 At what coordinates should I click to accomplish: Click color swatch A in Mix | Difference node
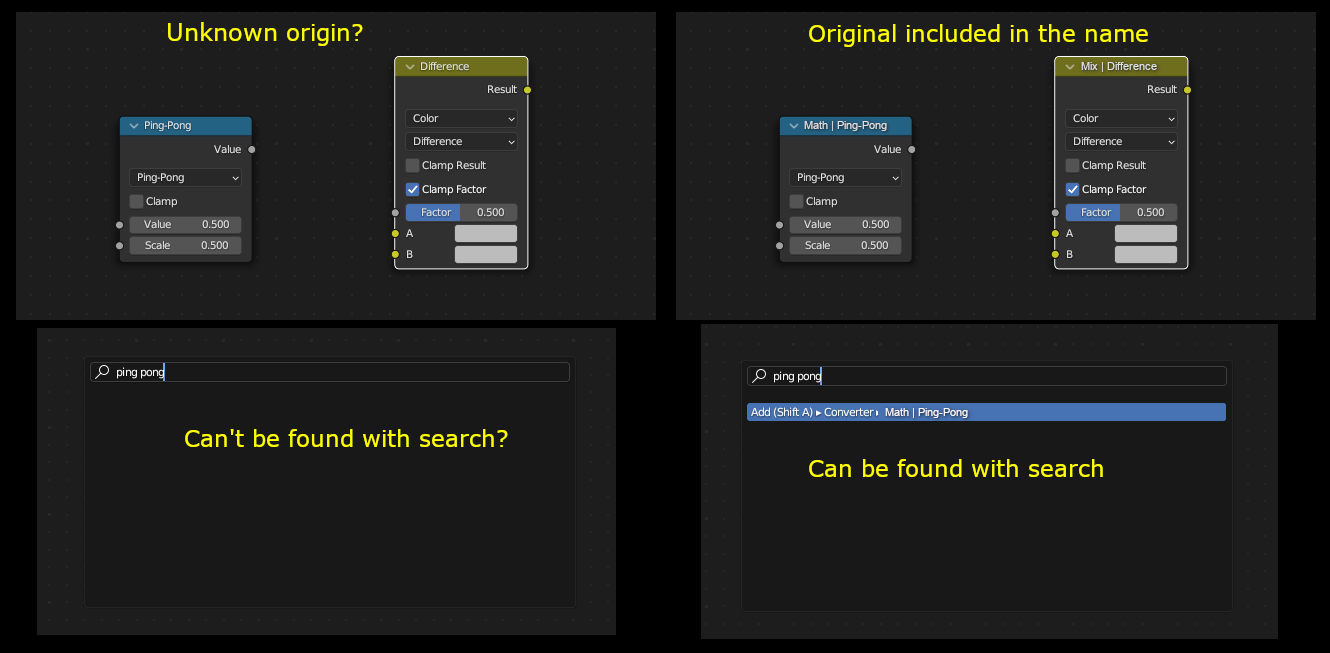coord(1146,233)
